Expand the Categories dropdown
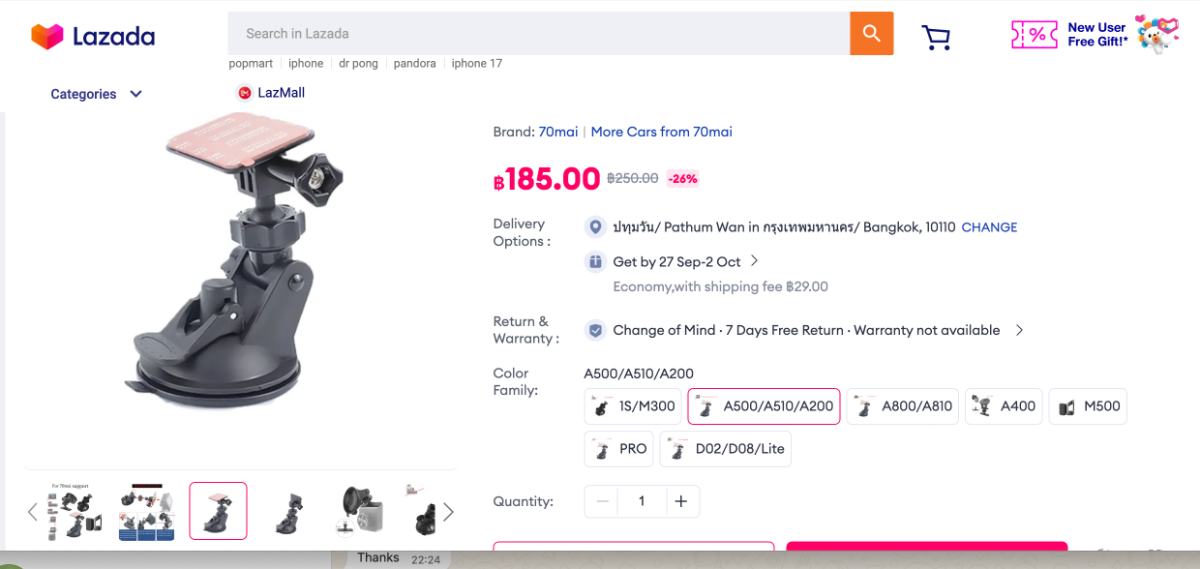Image resolution: width=1200 pixels, height=569 pixels. click(97, 94)
